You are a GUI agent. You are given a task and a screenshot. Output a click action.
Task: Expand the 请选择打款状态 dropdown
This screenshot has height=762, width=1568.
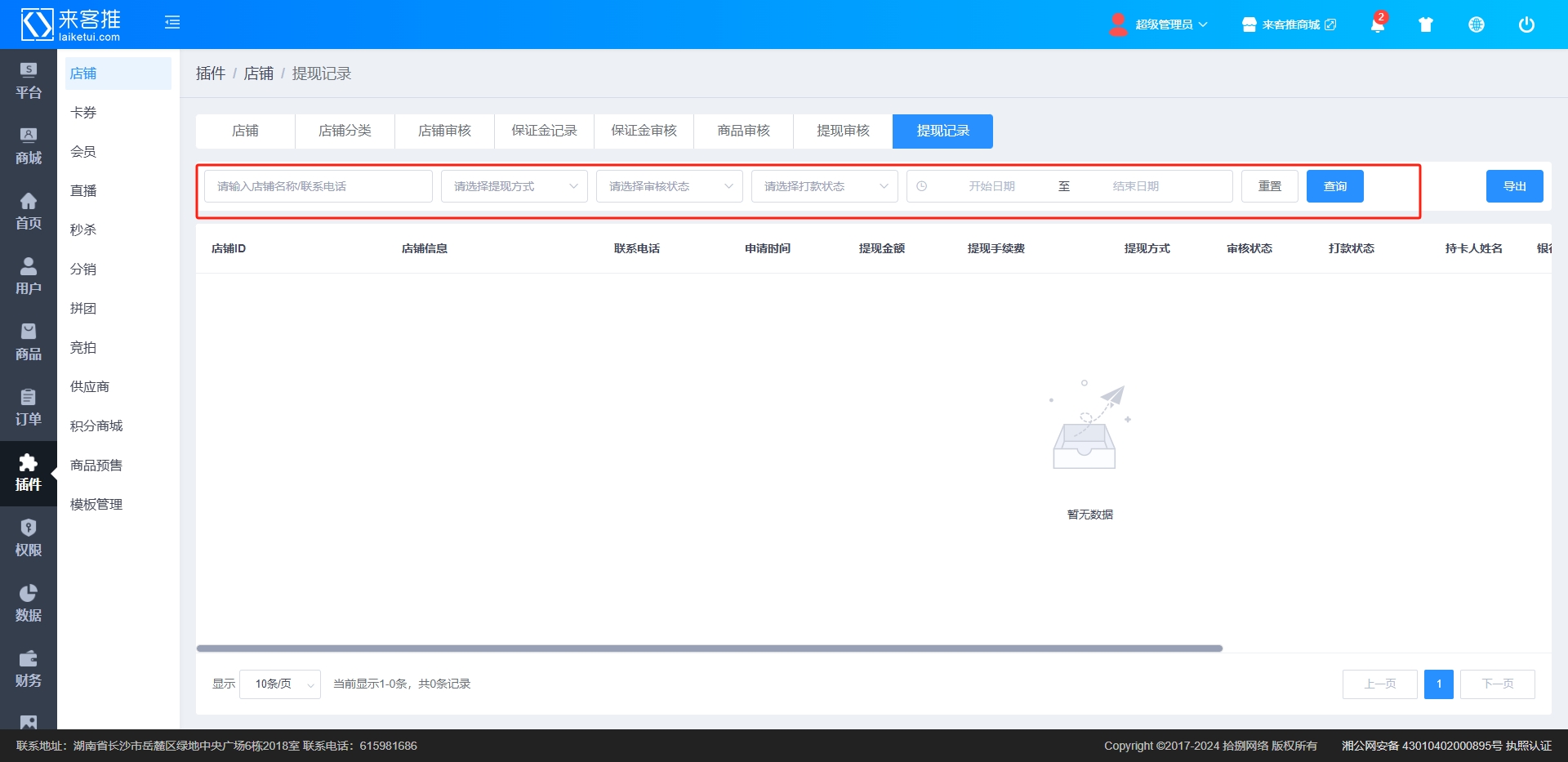(824, 186)
